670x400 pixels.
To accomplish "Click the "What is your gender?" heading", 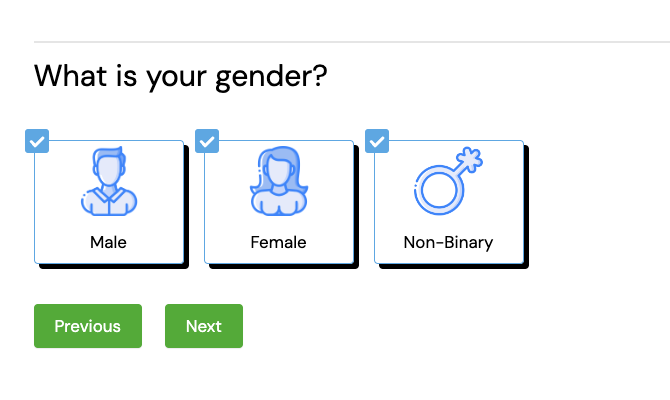I will pyautogui.click(x=181, y=76).
